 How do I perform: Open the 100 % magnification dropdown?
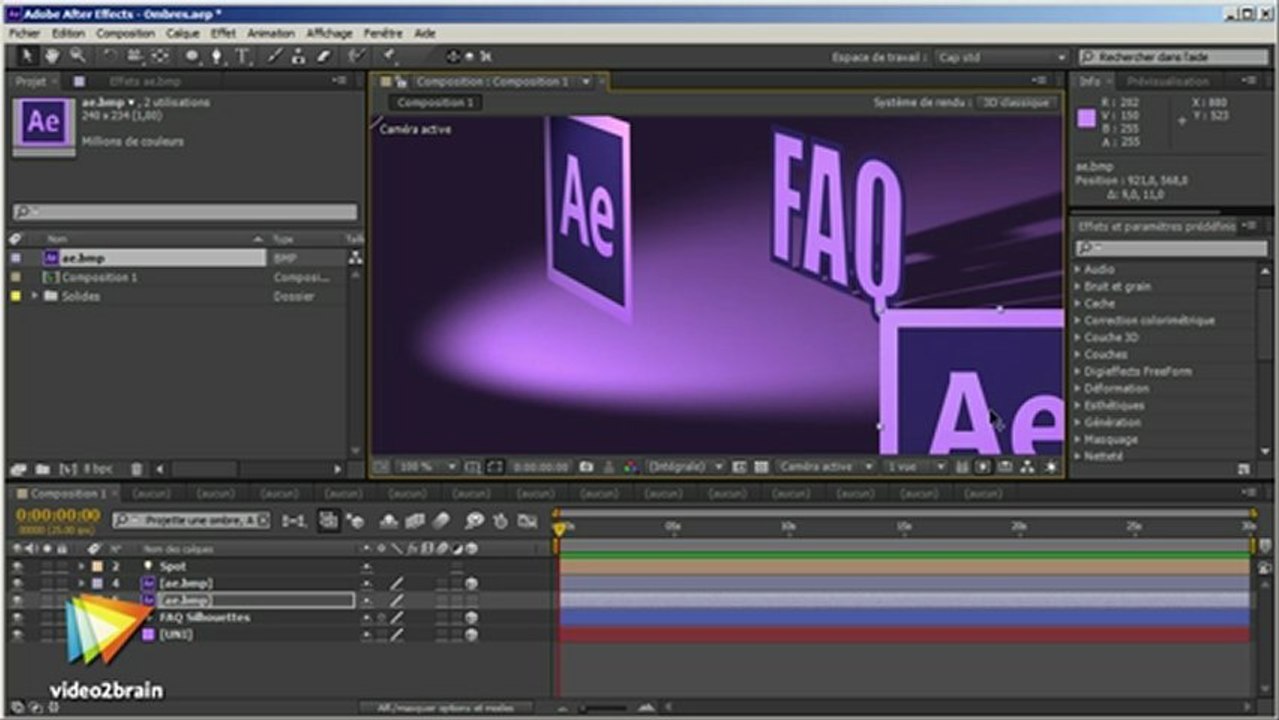[x=427, y=467]
